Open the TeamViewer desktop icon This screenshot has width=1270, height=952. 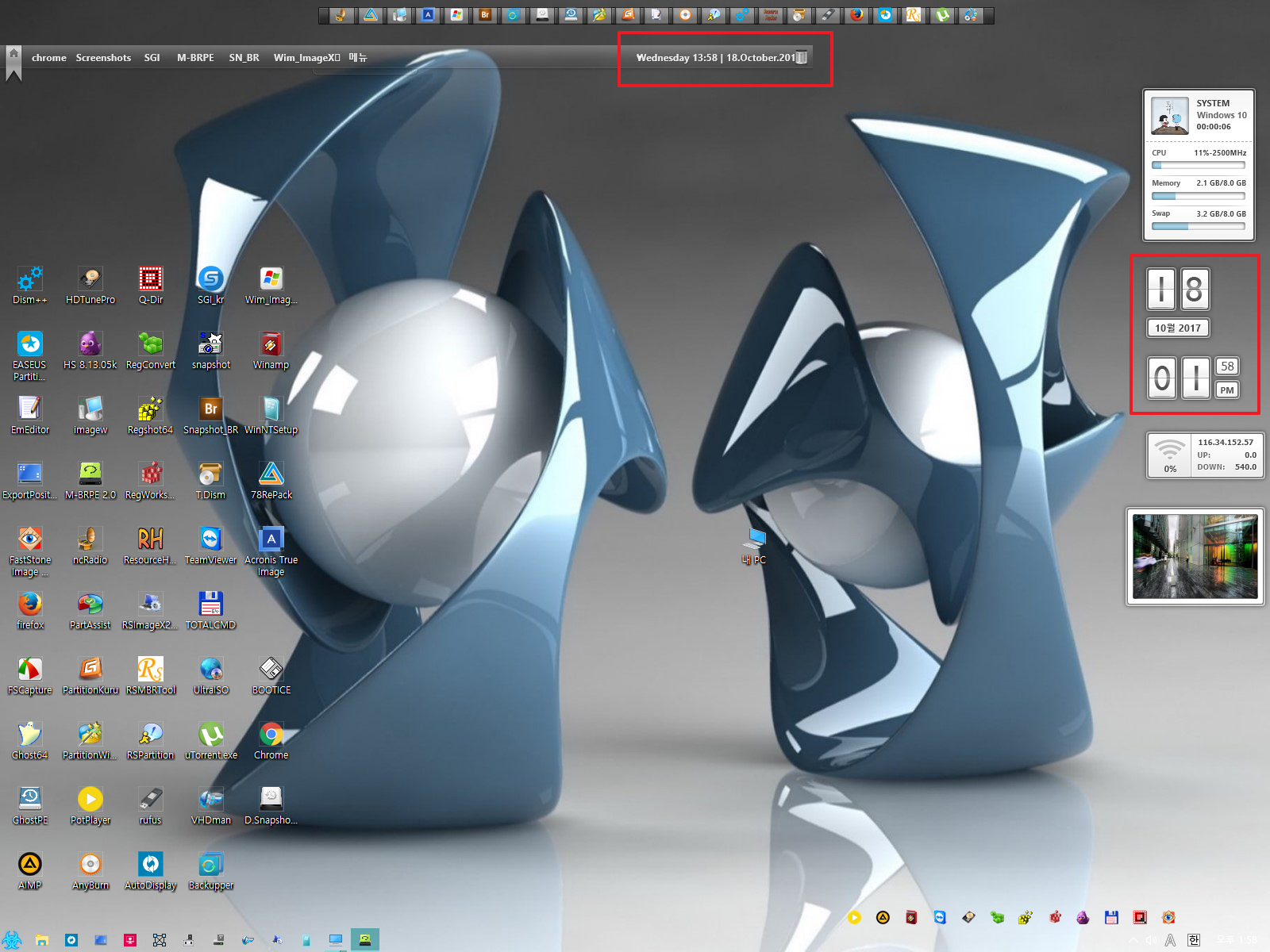[x=211, y=546]
